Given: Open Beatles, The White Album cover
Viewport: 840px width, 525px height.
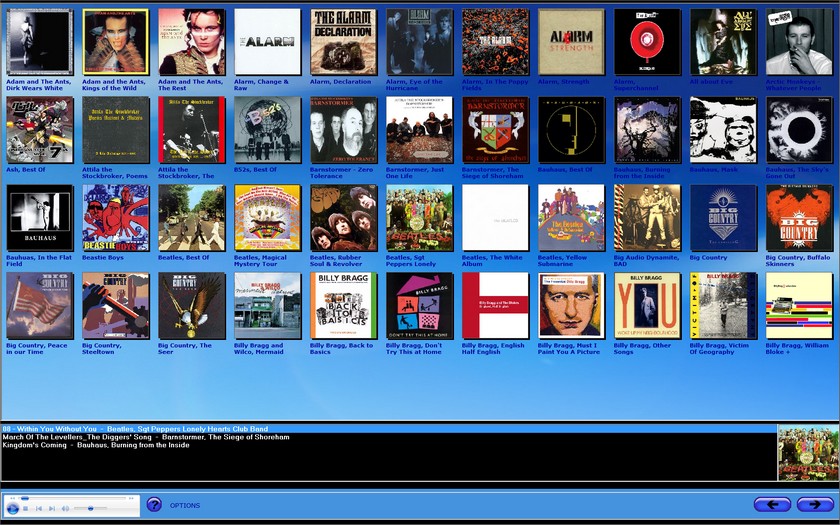Looking at the screenshot, I should coord(496,218).
